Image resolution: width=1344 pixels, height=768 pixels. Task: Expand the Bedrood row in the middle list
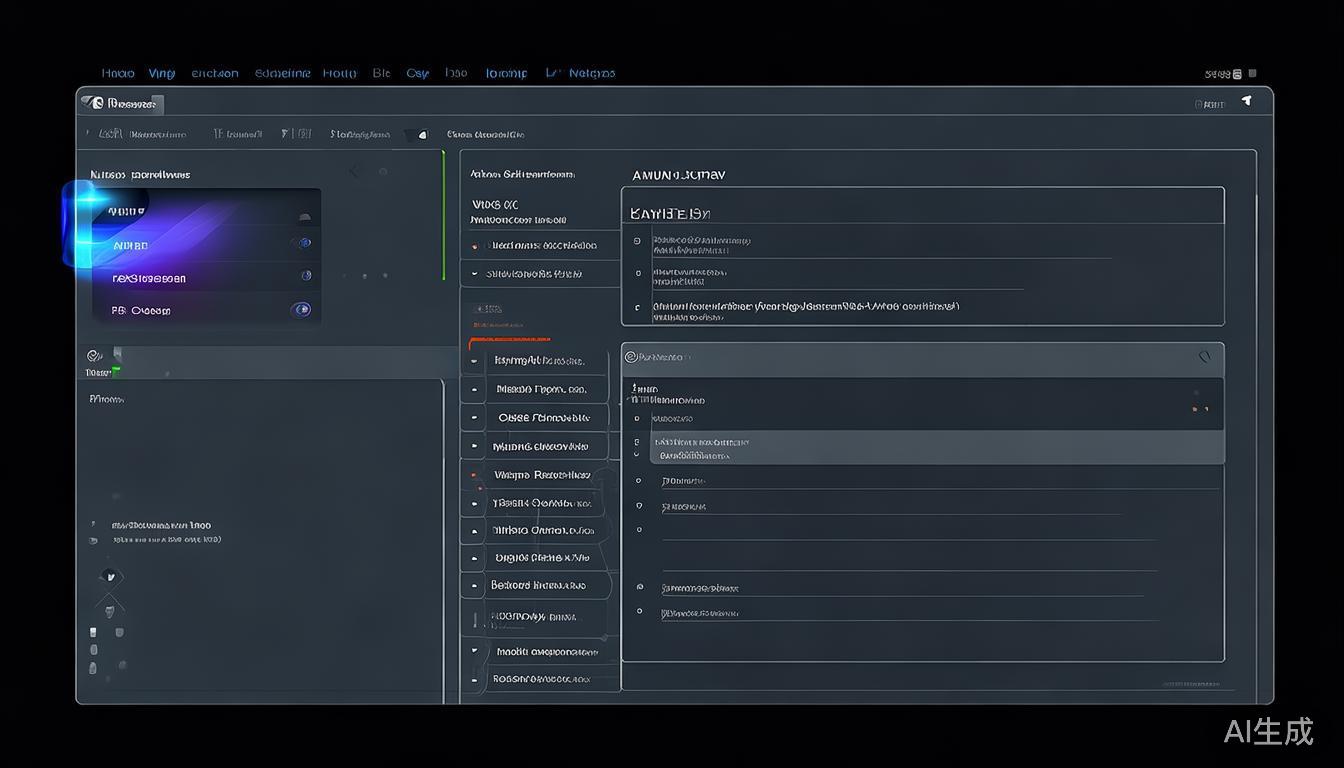tap(474, 586)
